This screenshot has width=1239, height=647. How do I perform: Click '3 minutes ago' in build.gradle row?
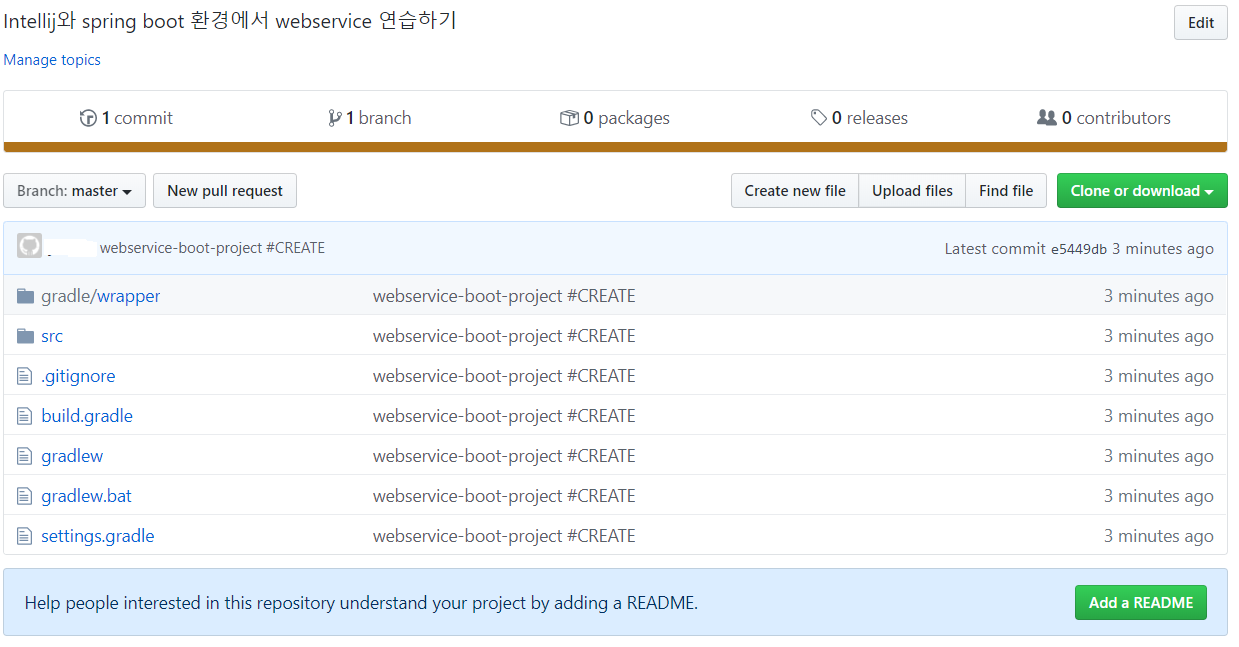pos(1158,416)
